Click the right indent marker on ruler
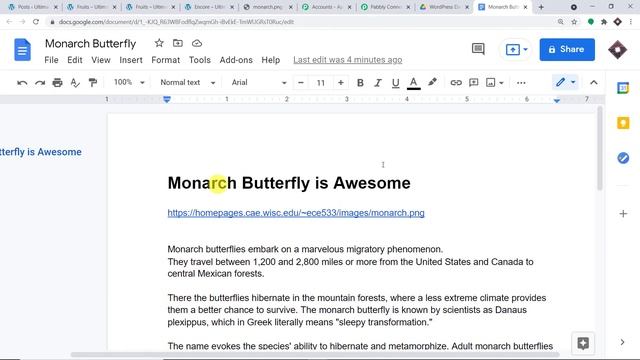 (557, 100)
